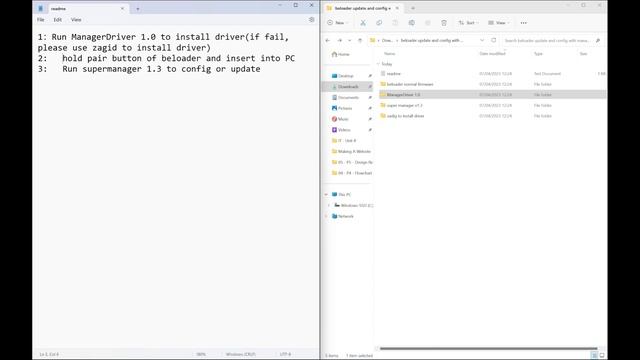The height and width of the screenshot is (360, 640).
Task: Open the Sort dropdown in File Explorer
Action: click(x=469, y=23)
